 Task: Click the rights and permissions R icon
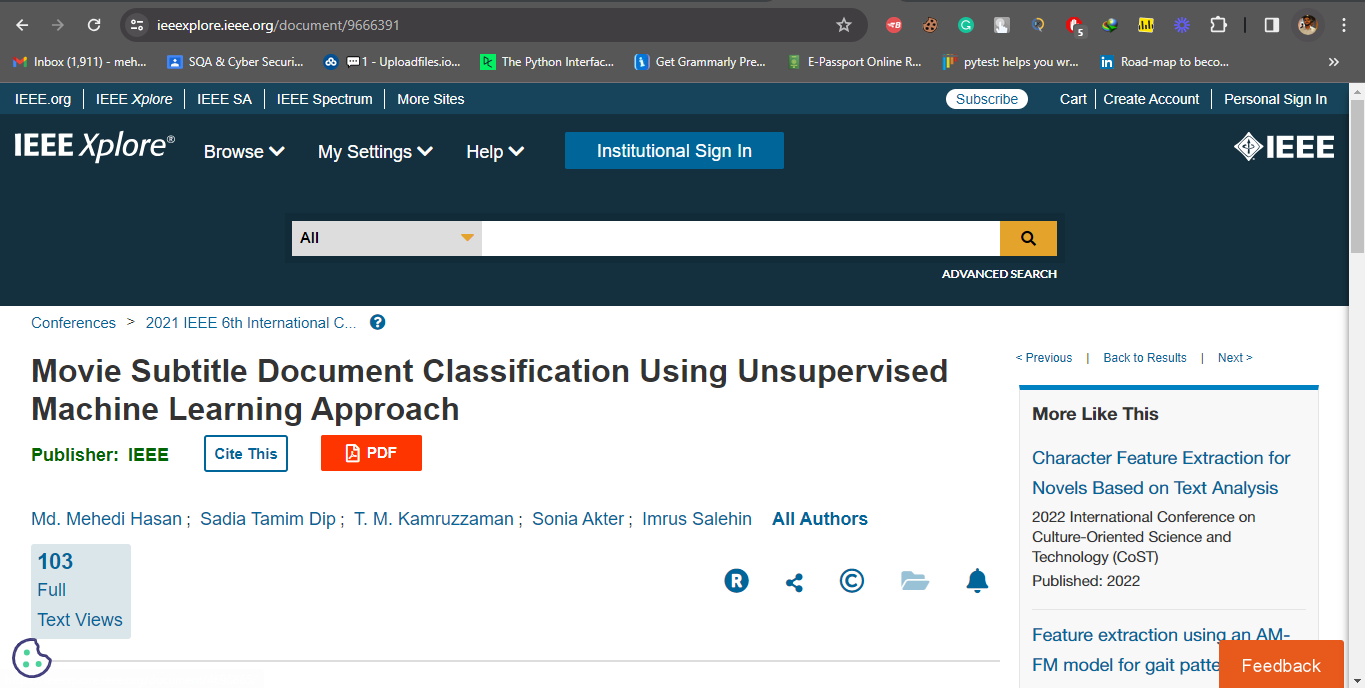737,581
